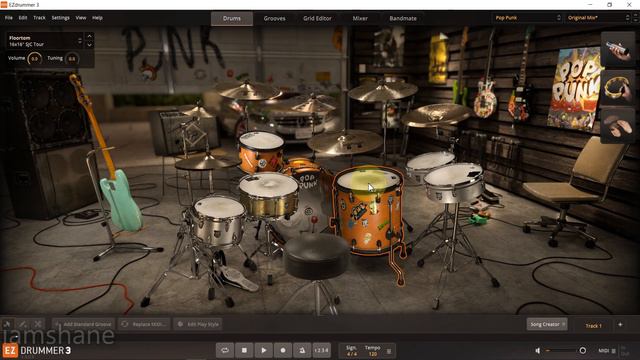The width and height of the screenshot is (640, 360).
Task: Adjust the Floortom Tuning knob
Action: tap(72, 59)
